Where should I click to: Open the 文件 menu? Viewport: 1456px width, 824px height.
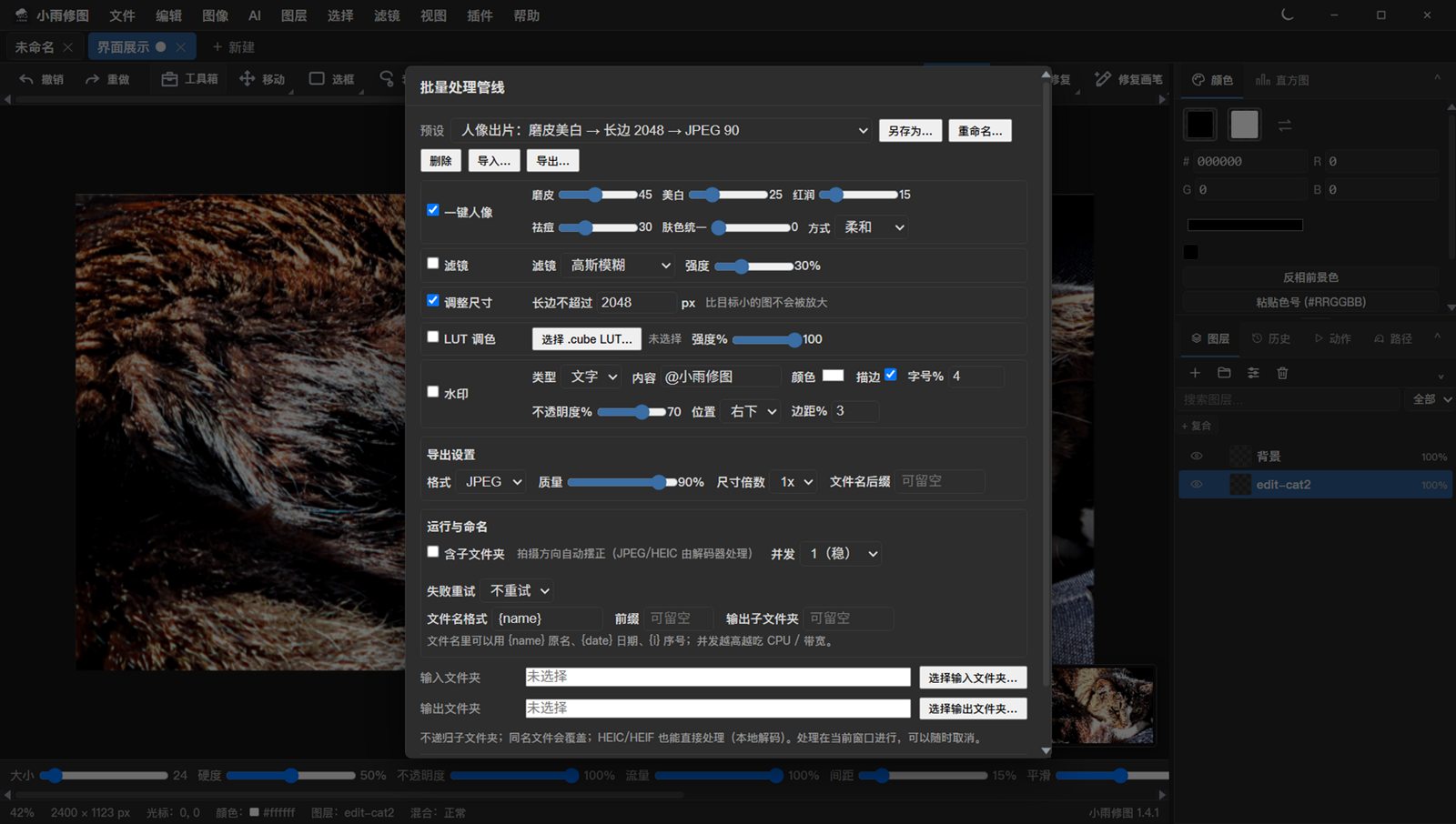tap(122, 15)
